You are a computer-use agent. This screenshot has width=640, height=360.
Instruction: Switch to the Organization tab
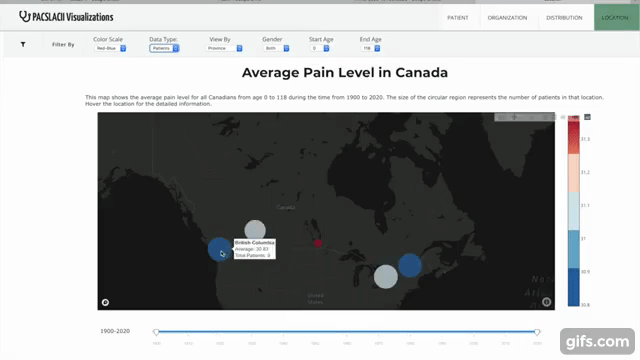(507, 18)
